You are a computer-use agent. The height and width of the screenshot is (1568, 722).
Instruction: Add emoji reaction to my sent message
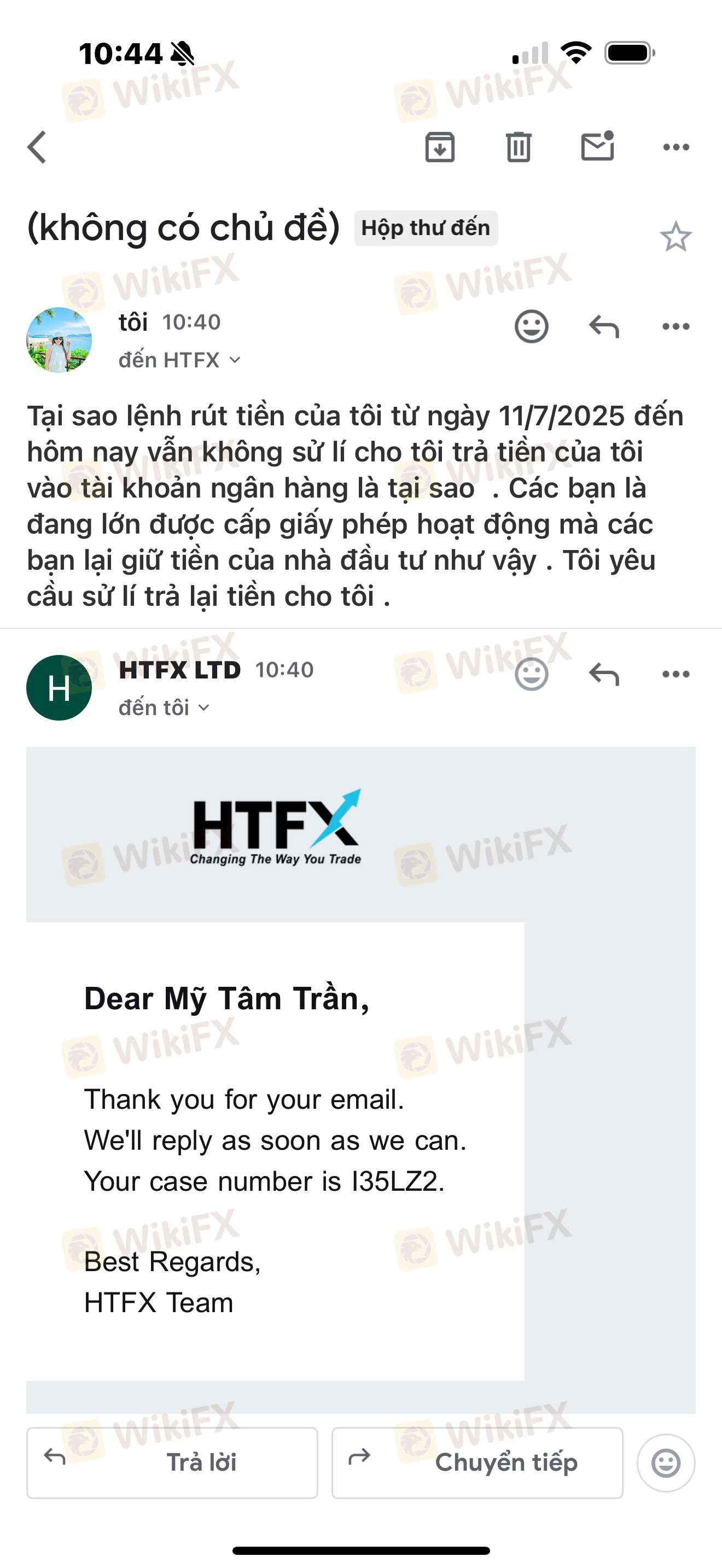point(532,327)
